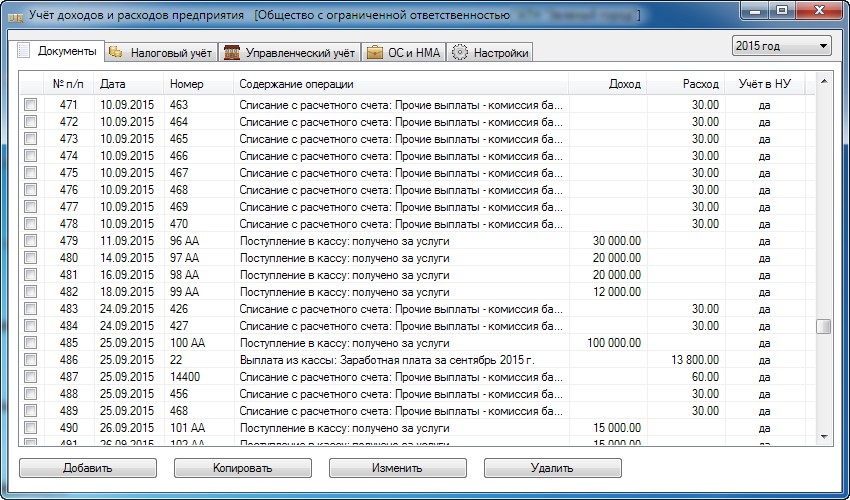Click document number 96 АА

tap(184, 241)
